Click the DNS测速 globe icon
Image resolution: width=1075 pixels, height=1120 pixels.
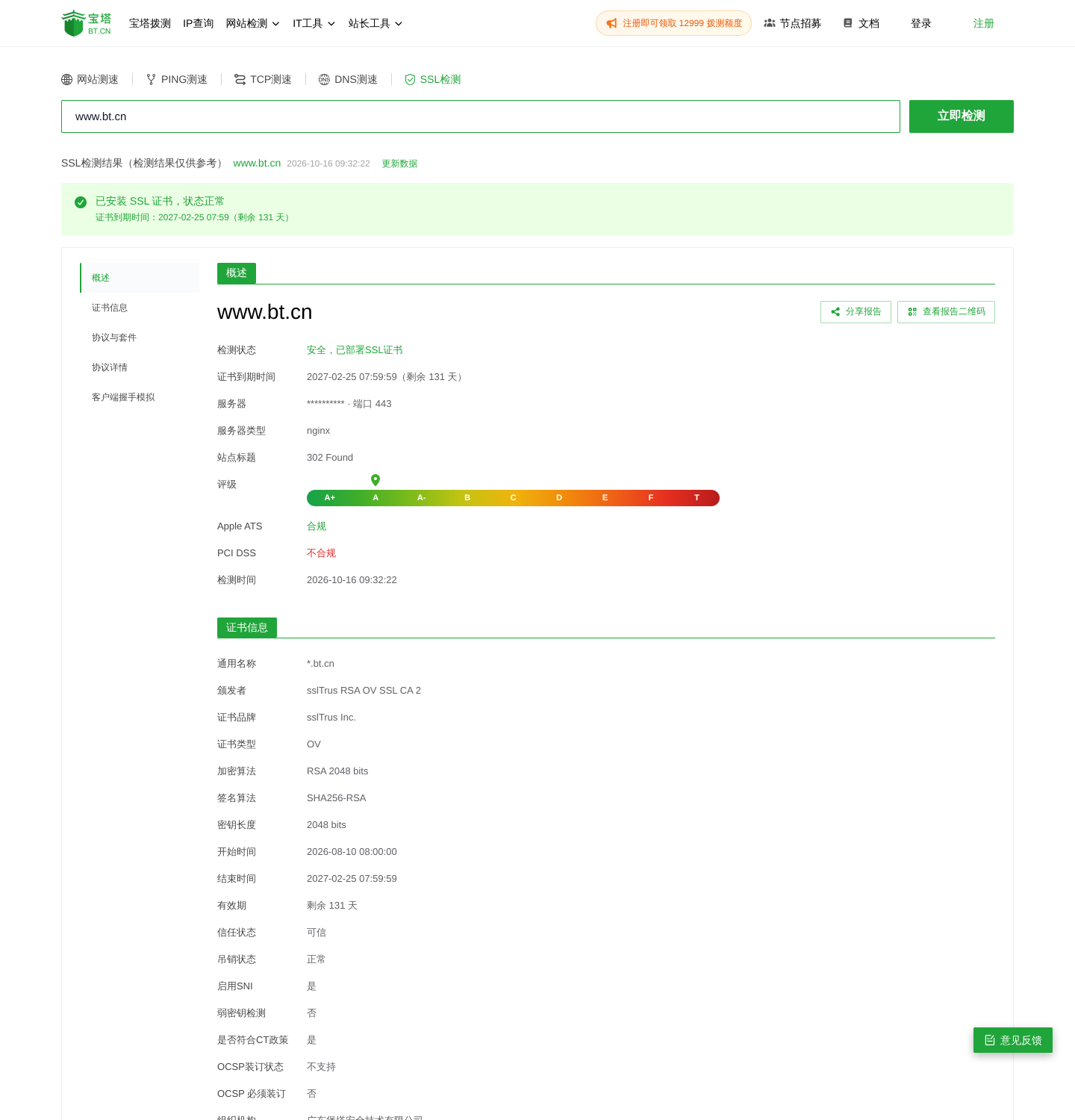tap(324, 80)
